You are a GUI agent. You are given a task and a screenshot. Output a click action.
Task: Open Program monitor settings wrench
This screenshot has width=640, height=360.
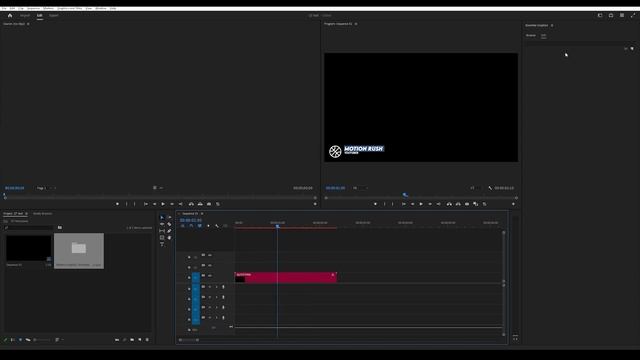click(x=490, y=188)
